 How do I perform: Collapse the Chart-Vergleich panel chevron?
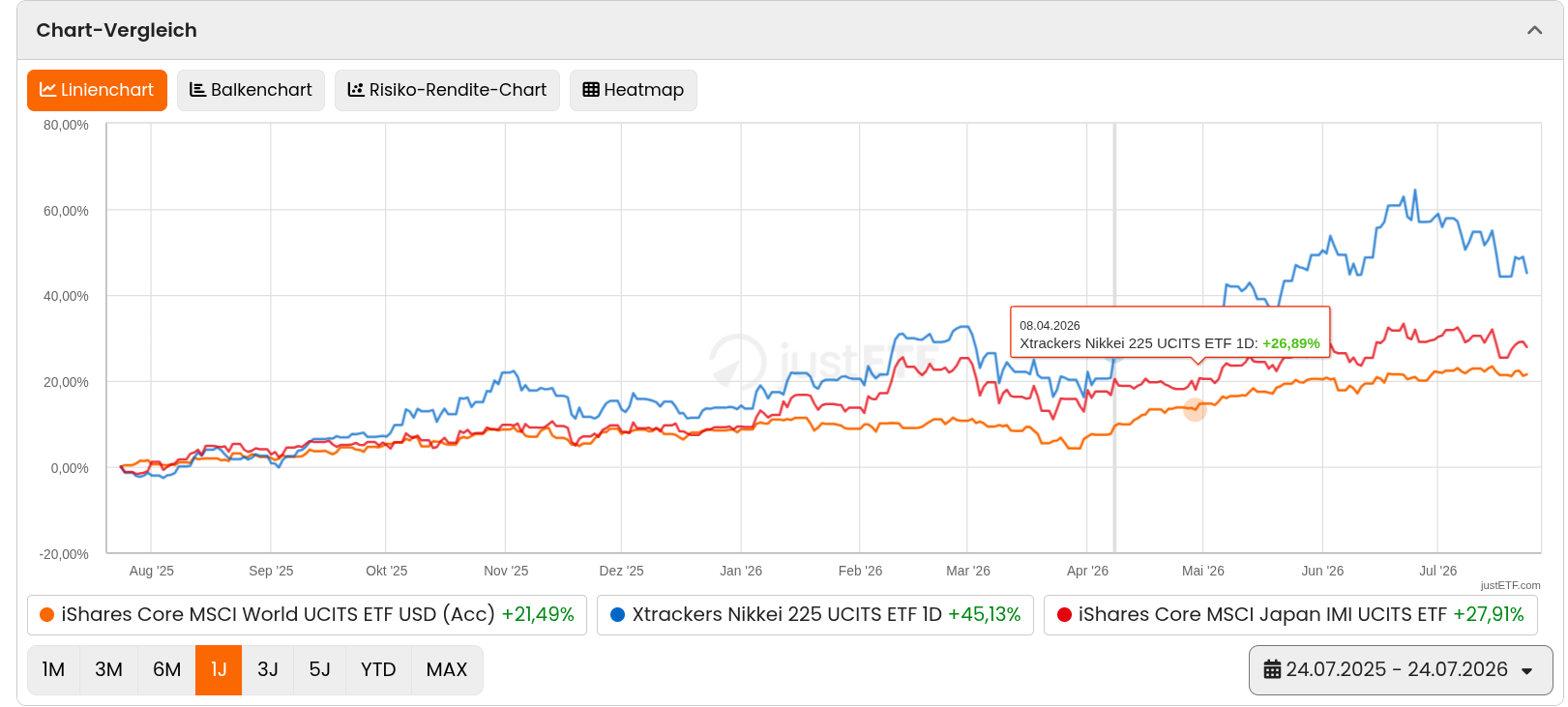pos(1534,30)
